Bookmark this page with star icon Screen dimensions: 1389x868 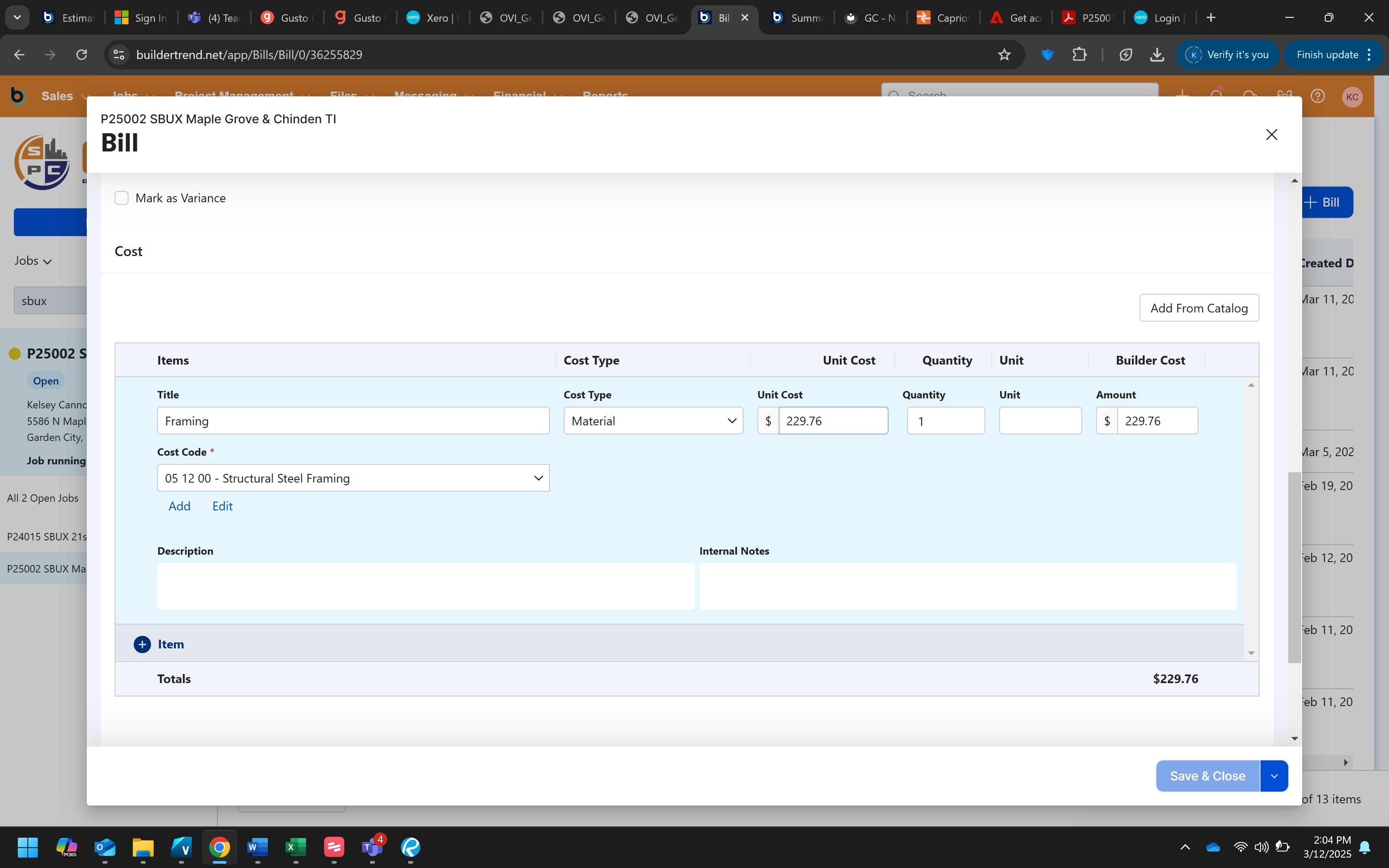pyautogui.click(x=1004, y=55)
